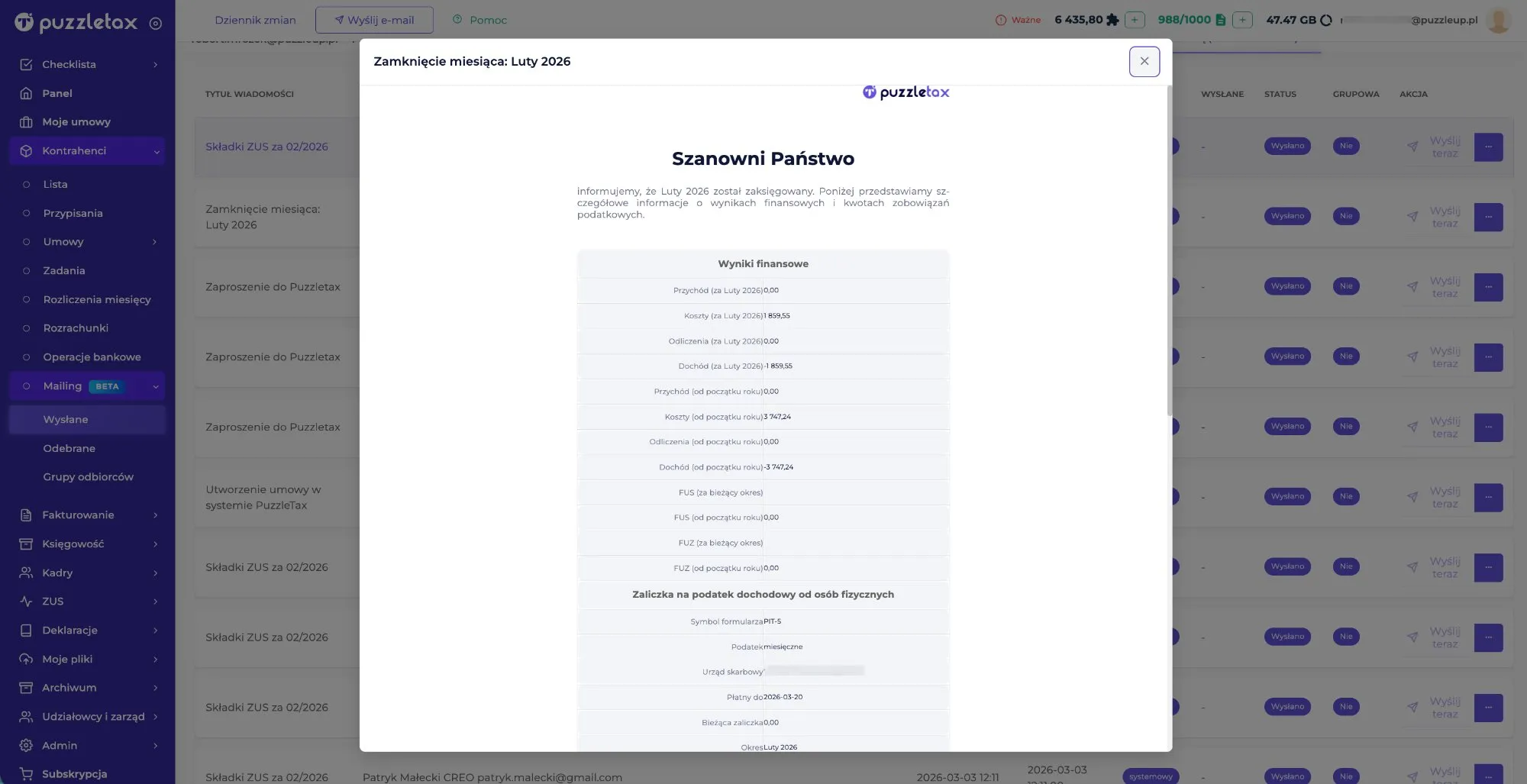
Task: Click the Deklaracje sidebar icon
Action: 26,631
